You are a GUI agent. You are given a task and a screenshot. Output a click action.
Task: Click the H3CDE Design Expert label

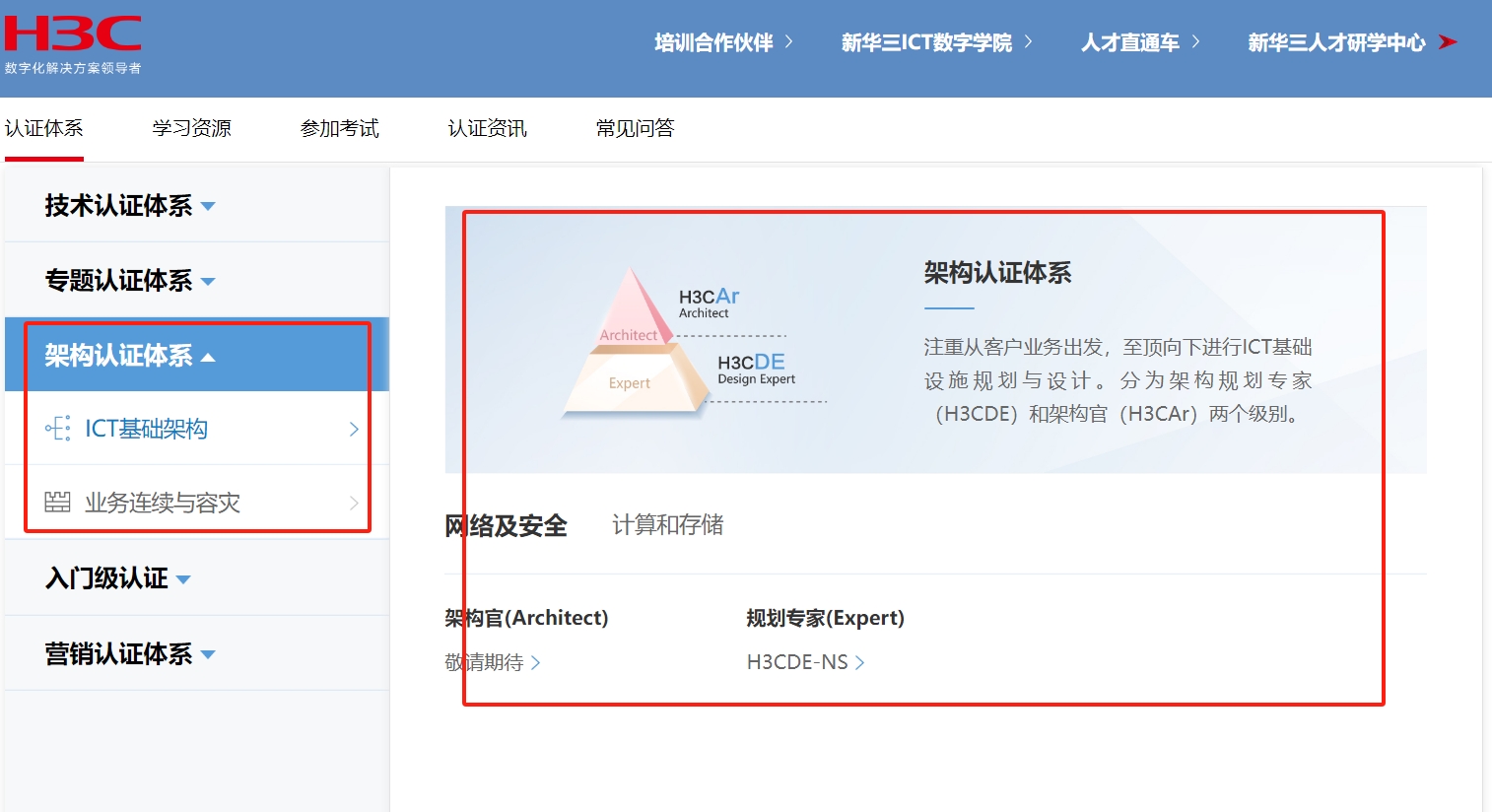pyautogui.click(x=756, y=369)
